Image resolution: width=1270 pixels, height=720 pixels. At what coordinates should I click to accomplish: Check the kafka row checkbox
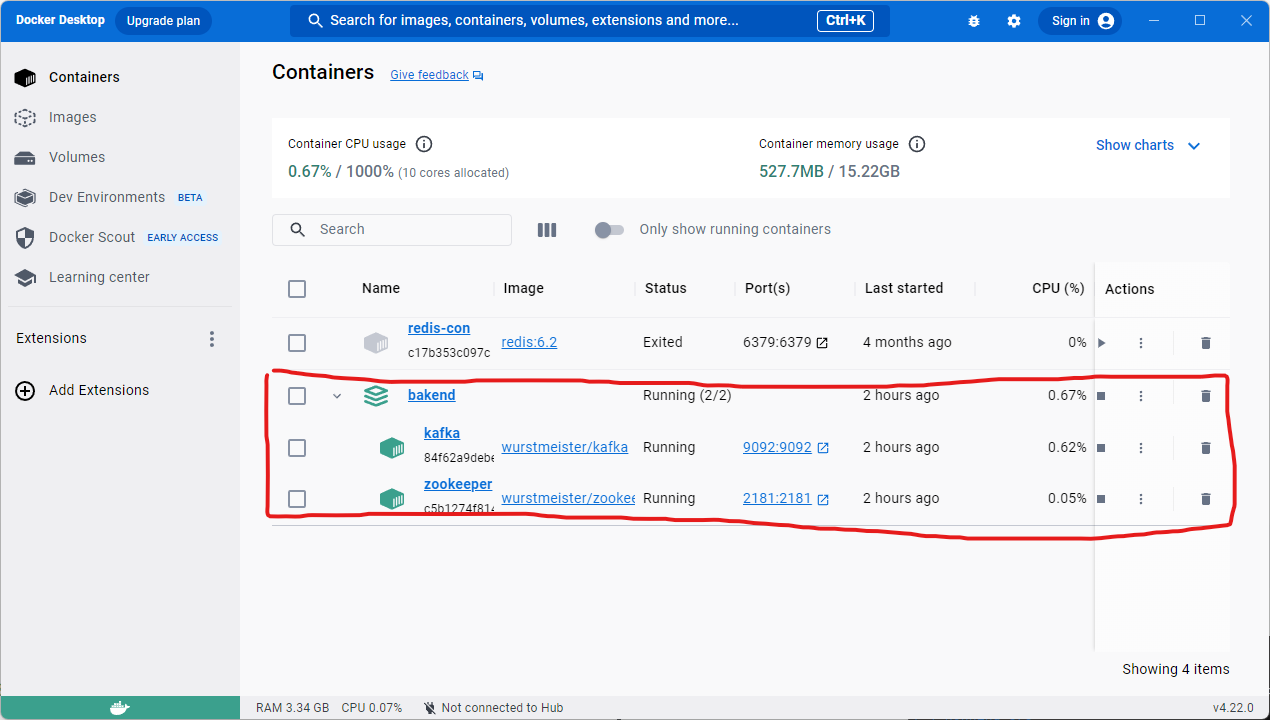point(297,448)
